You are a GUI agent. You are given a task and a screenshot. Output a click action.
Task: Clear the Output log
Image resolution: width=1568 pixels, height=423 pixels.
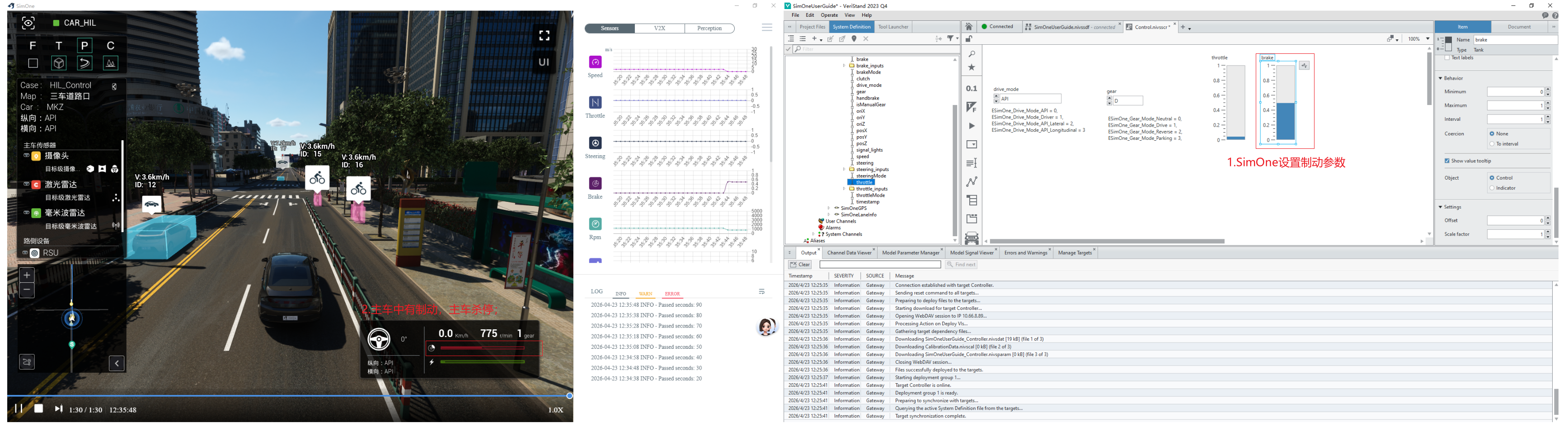[800, 265]
